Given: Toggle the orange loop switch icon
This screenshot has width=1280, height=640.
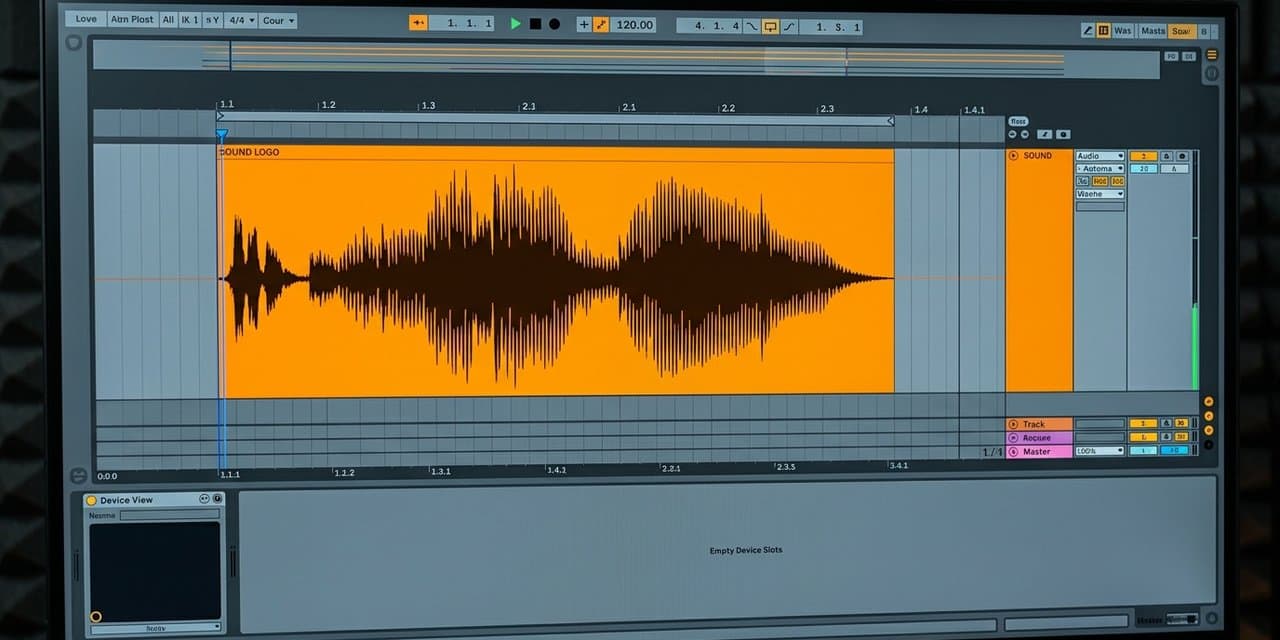Looking at the screenshot, I should click(770, 27).
